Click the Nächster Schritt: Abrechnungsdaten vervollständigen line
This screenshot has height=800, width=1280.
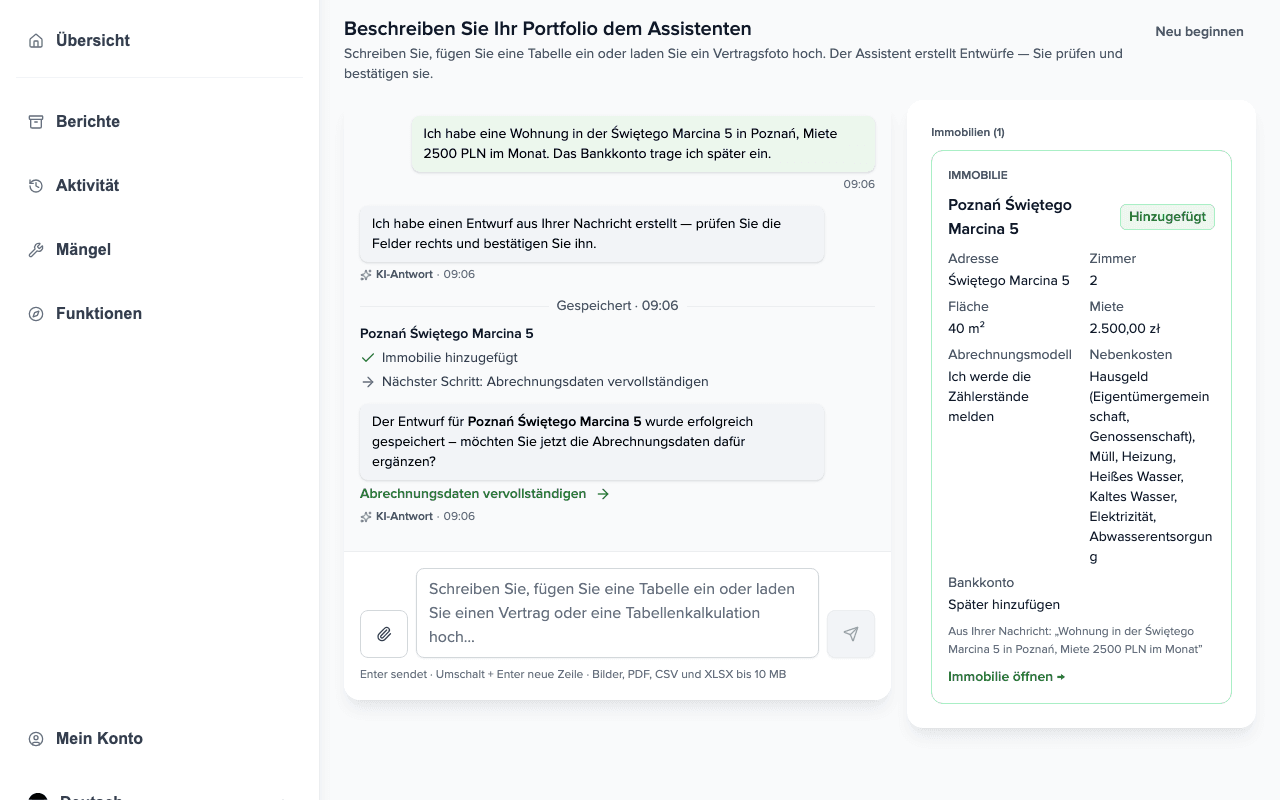click(x=545, y=382)
